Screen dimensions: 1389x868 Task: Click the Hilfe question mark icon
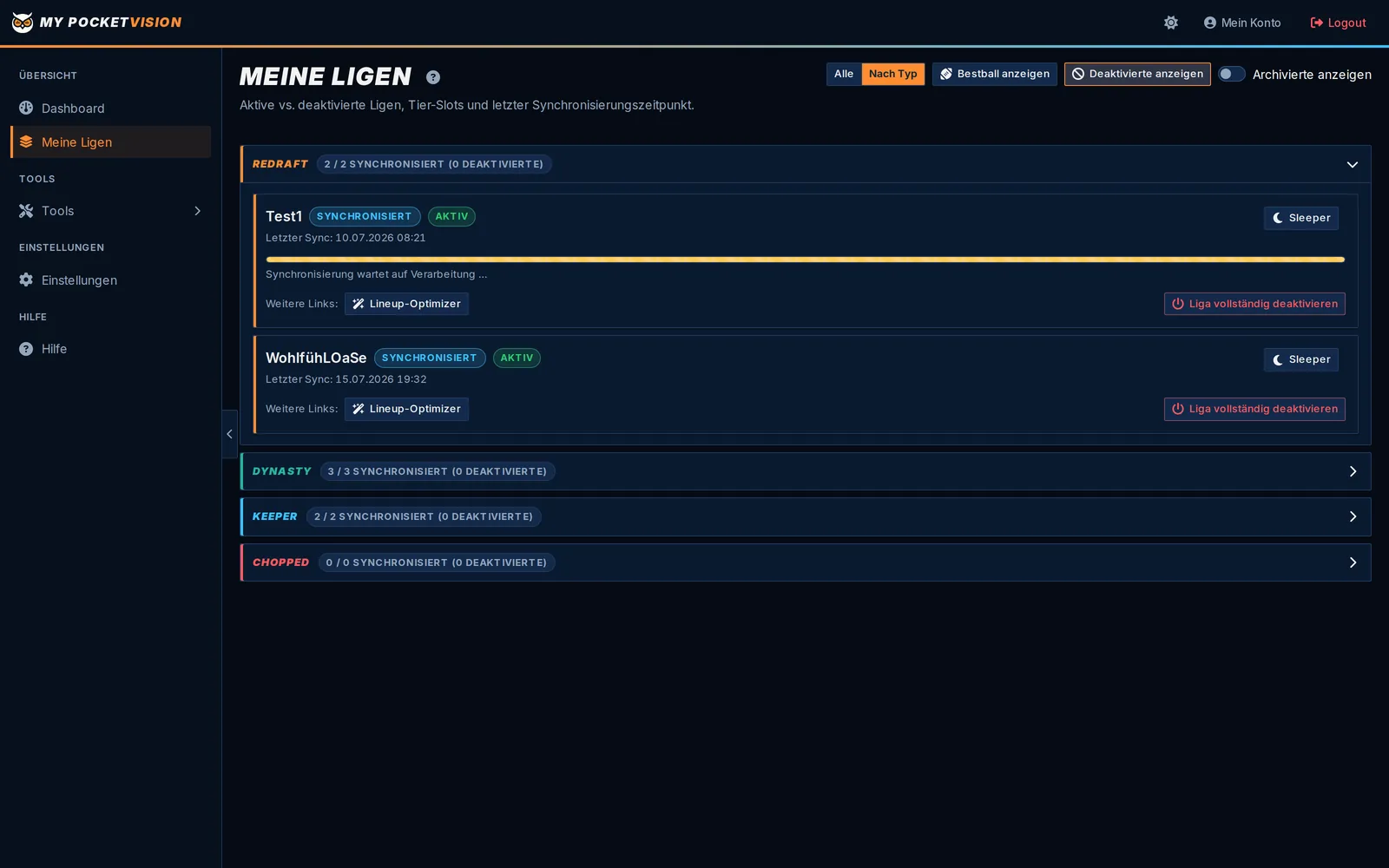[x=26, y=349]
